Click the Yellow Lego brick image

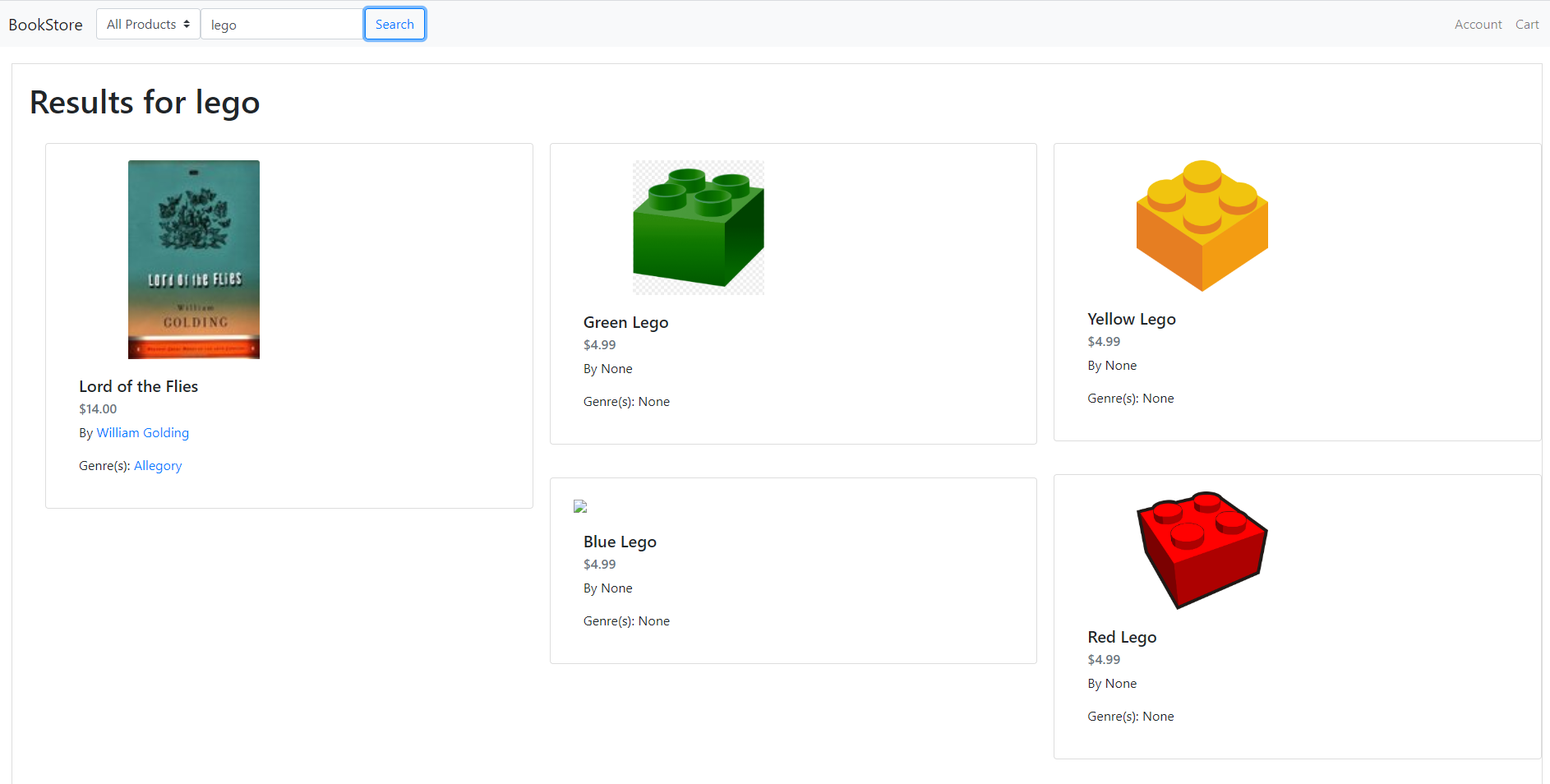[x=1202, y=225]
